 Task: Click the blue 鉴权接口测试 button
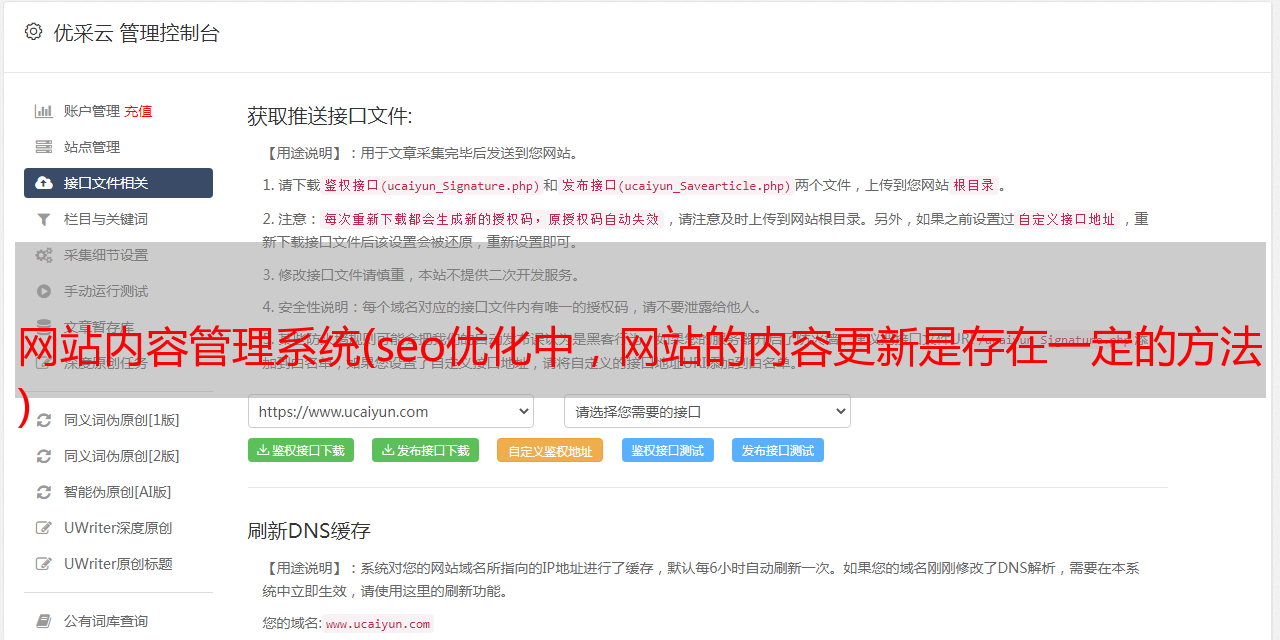pyautogui.click(x=668, y=450)
